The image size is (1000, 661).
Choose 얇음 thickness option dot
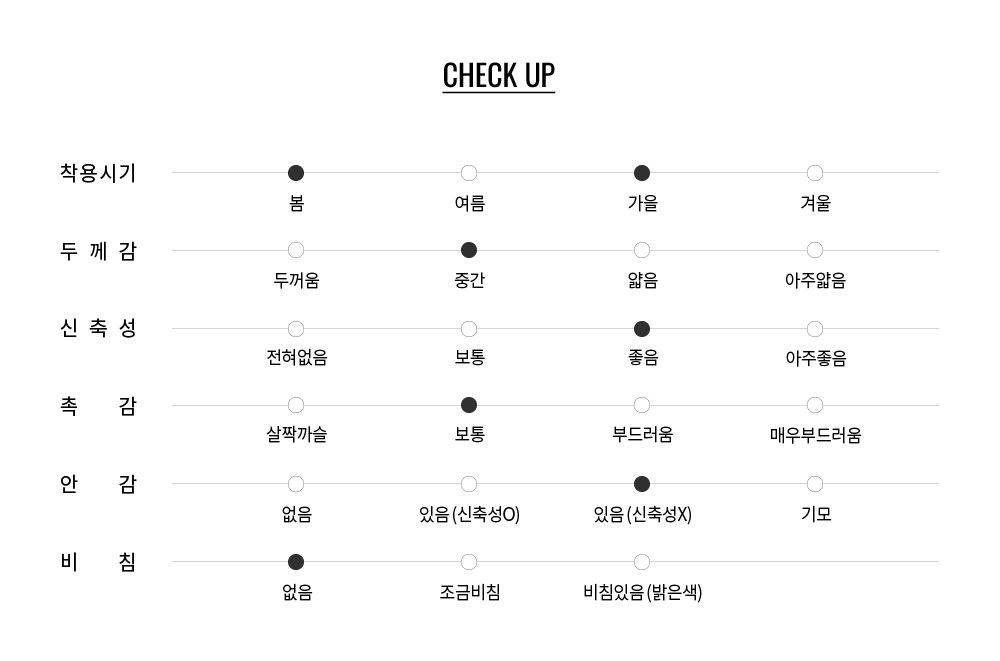642,250
